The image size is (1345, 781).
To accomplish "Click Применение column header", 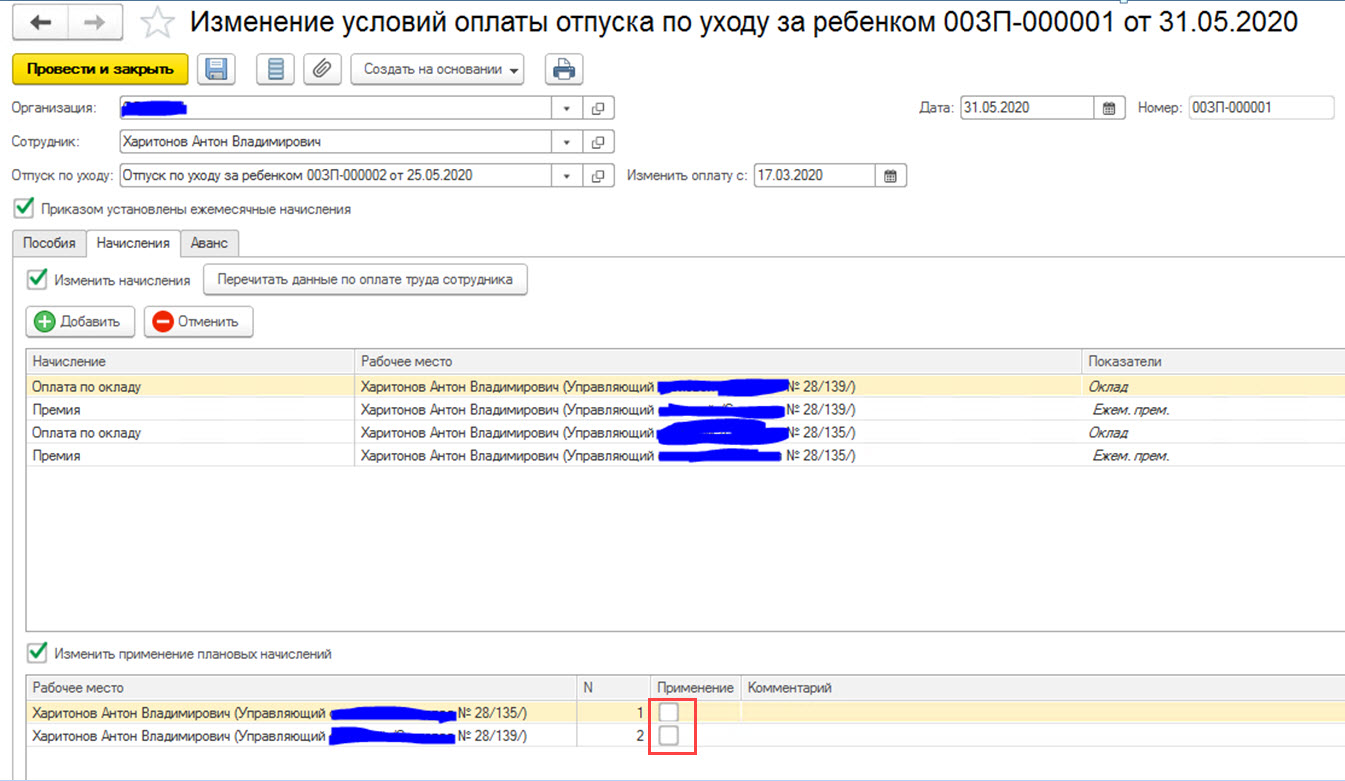I will pos(696,688).
